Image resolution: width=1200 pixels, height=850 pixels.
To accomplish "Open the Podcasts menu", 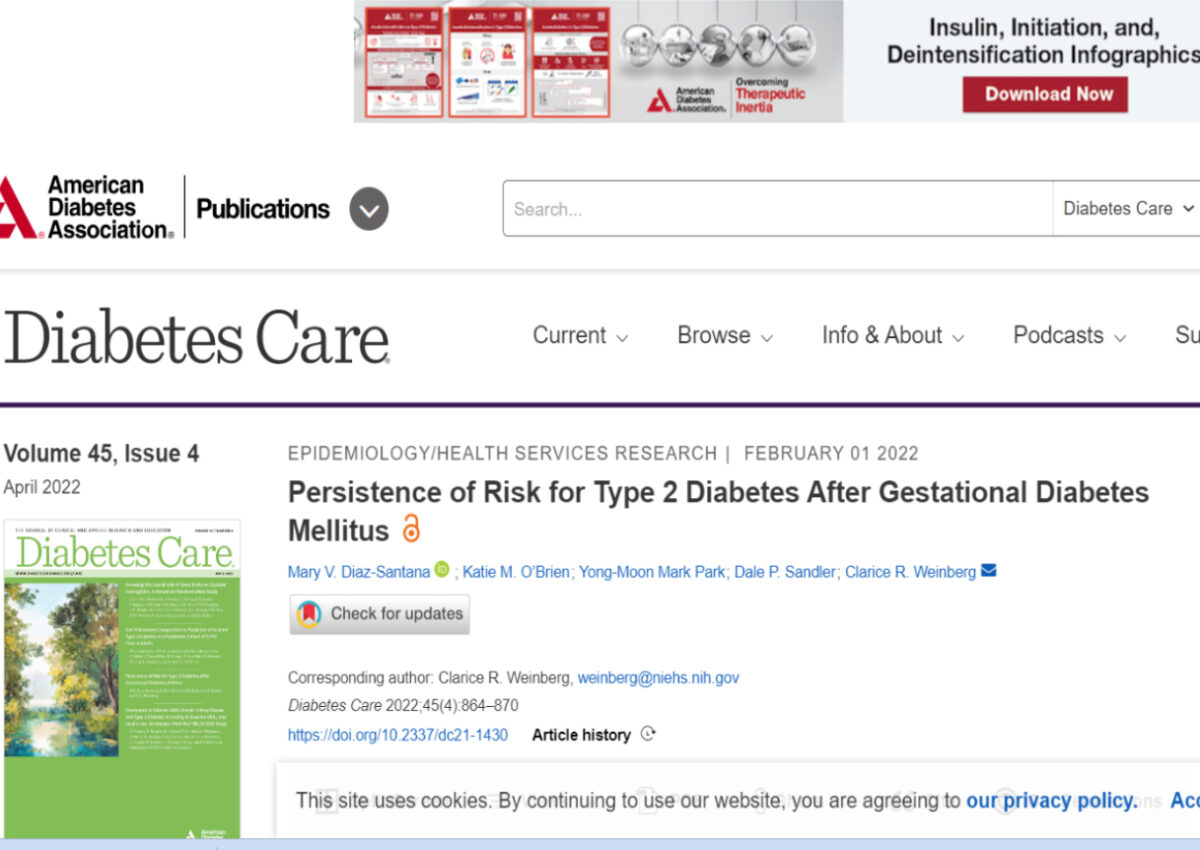I will click(1070, 336).
